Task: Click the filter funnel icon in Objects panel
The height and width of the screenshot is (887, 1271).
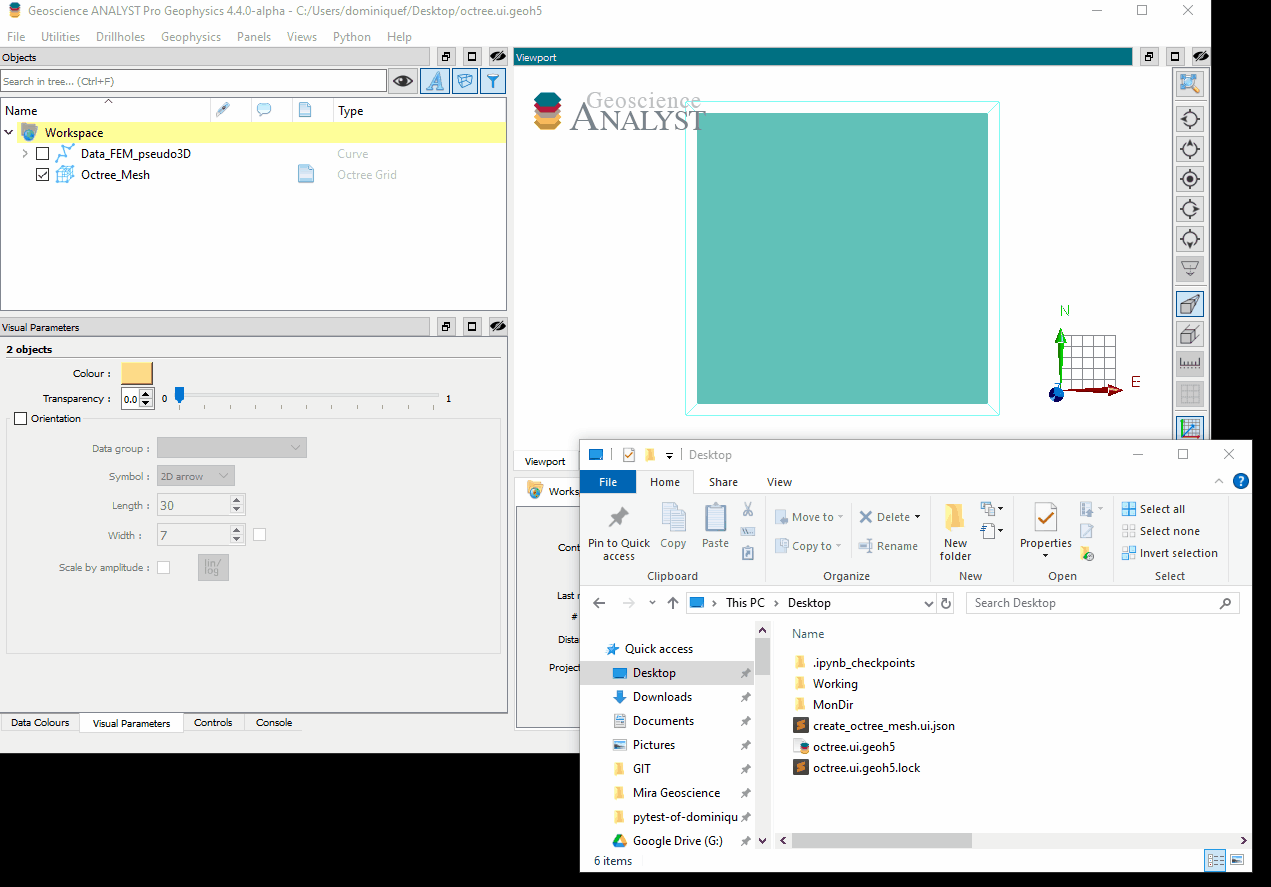Action: click(492, 82)
